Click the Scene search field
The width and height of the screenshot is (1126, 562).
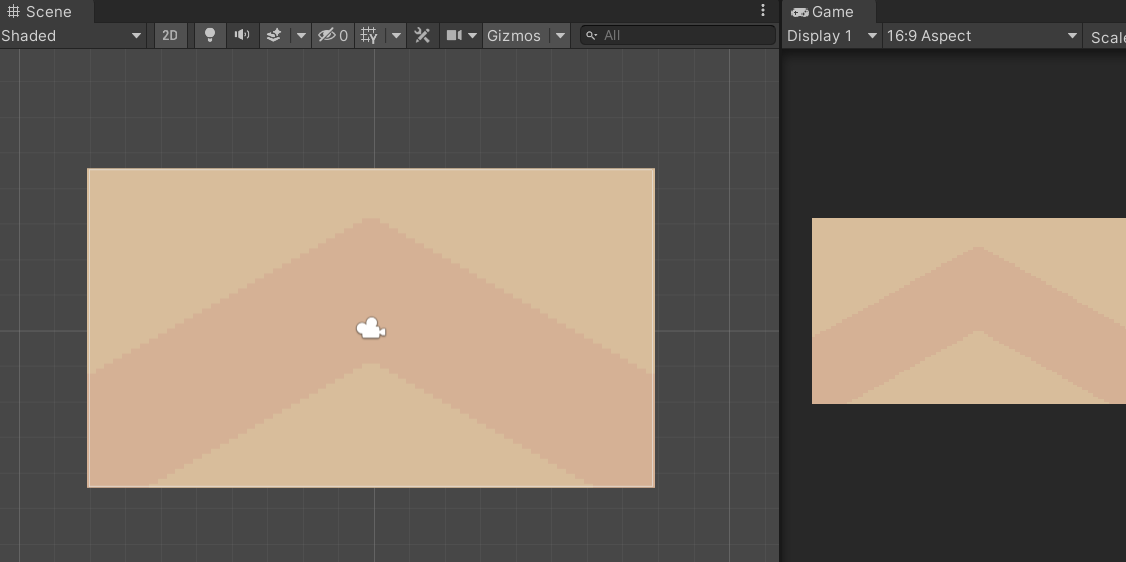(678, 35)
